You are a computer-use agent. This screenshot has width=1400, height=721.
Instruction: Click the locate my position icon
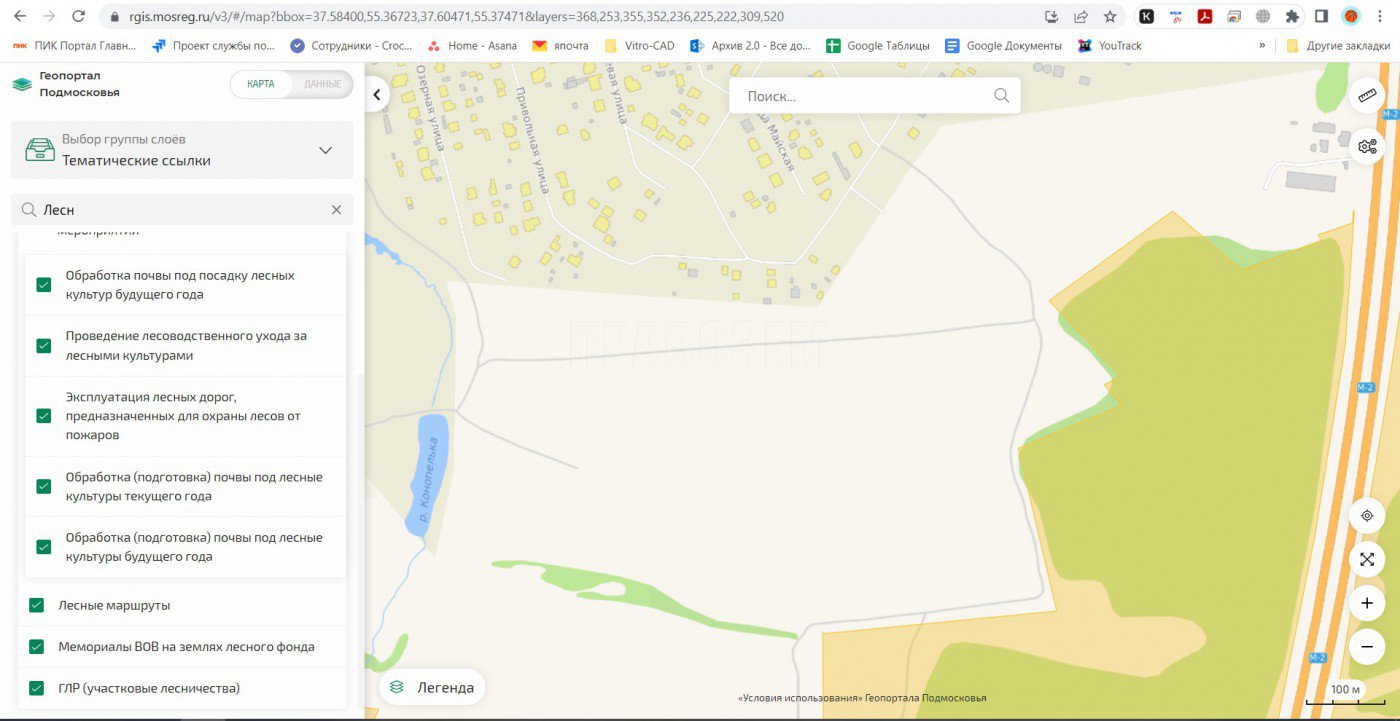point(1367,516)
